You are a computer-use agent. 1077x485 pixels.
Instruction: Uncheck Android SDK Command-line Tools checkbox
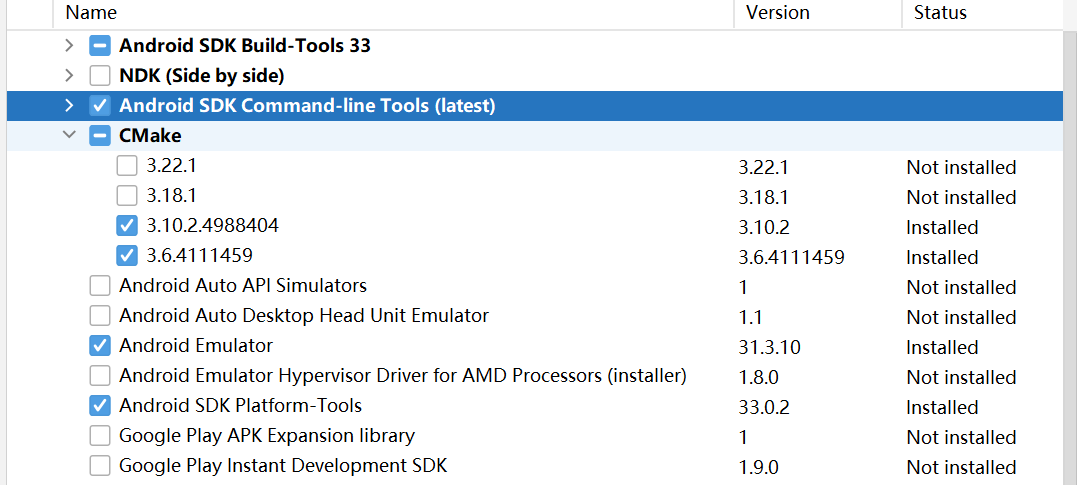pyautogui.click(x=100, y=106)
